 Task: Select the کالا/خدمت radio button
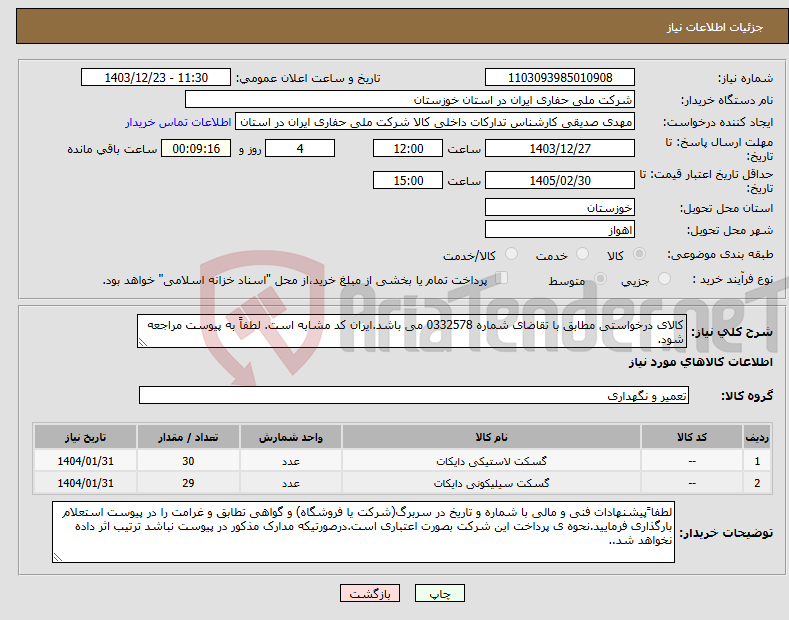511,254
